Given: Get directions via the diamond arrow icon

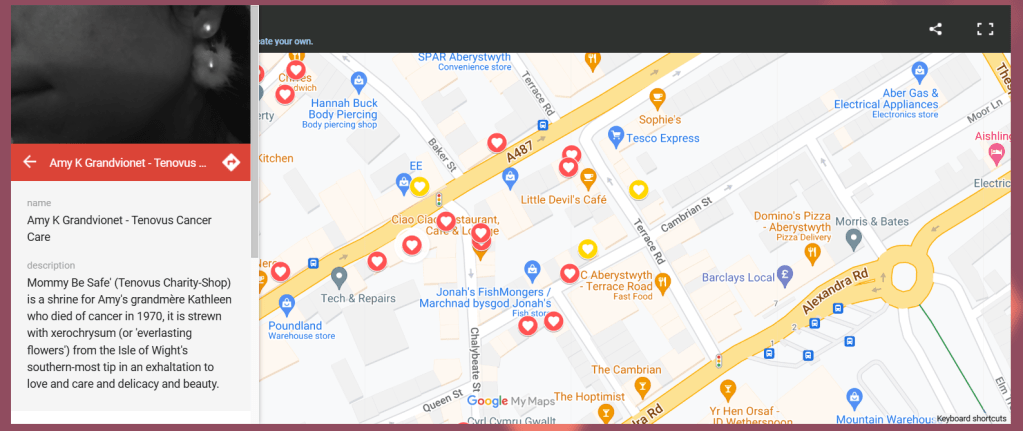Looking at the screenshot, I should pos(231,162).
